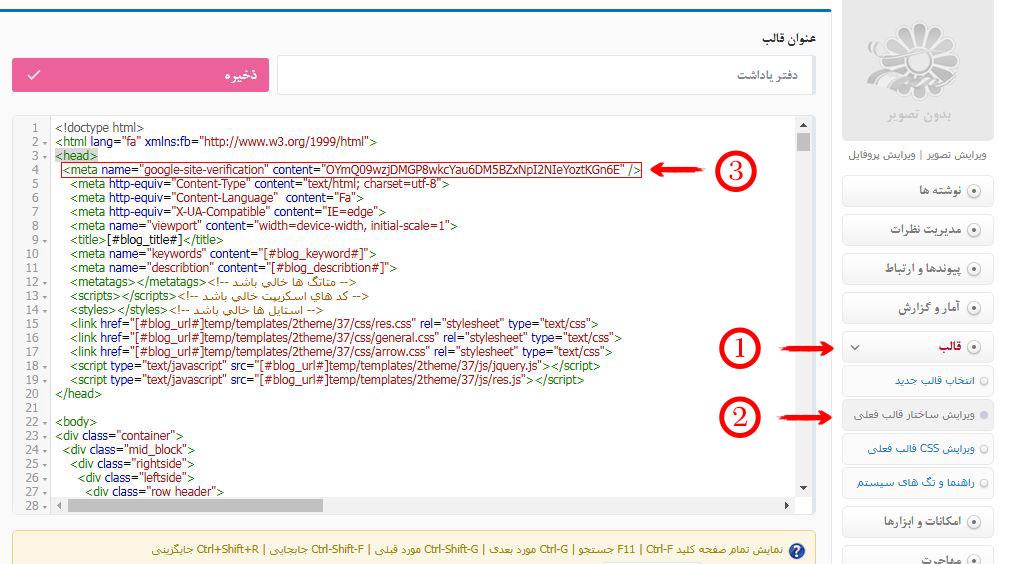Image resolution: width=1022 pixels, height=564 pixels.
Task: Fold the script tag on line 18
Action: (45, 367)
